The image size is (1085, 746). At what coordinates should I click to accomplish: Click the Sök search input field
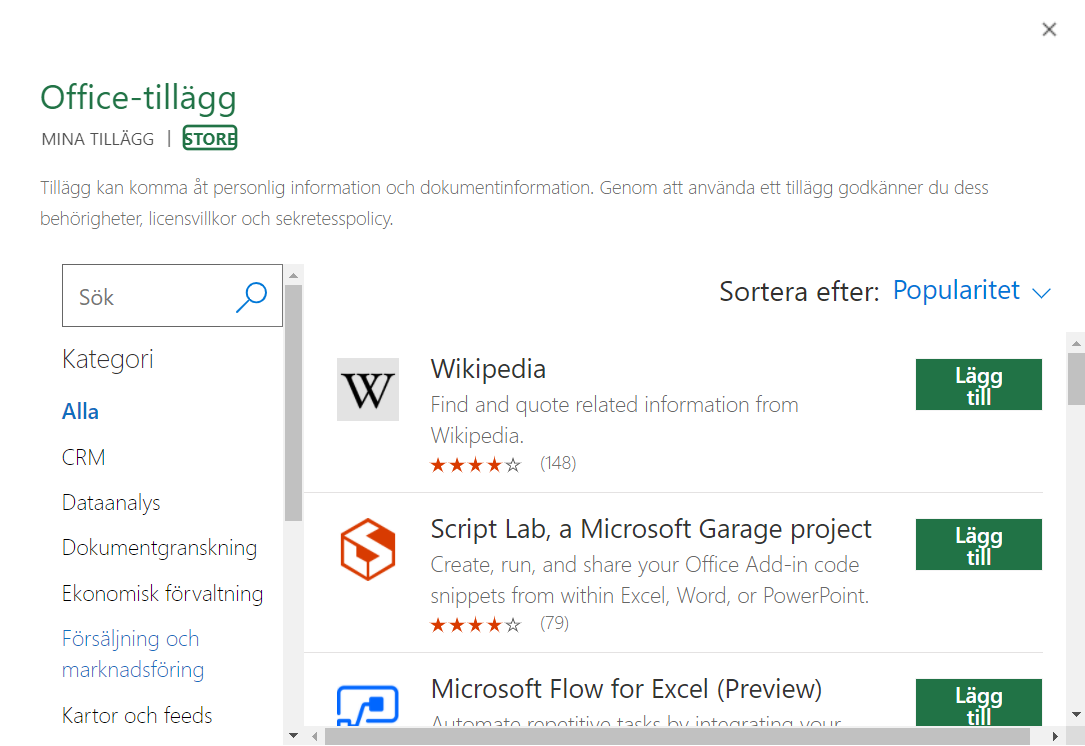coord(149,296)
